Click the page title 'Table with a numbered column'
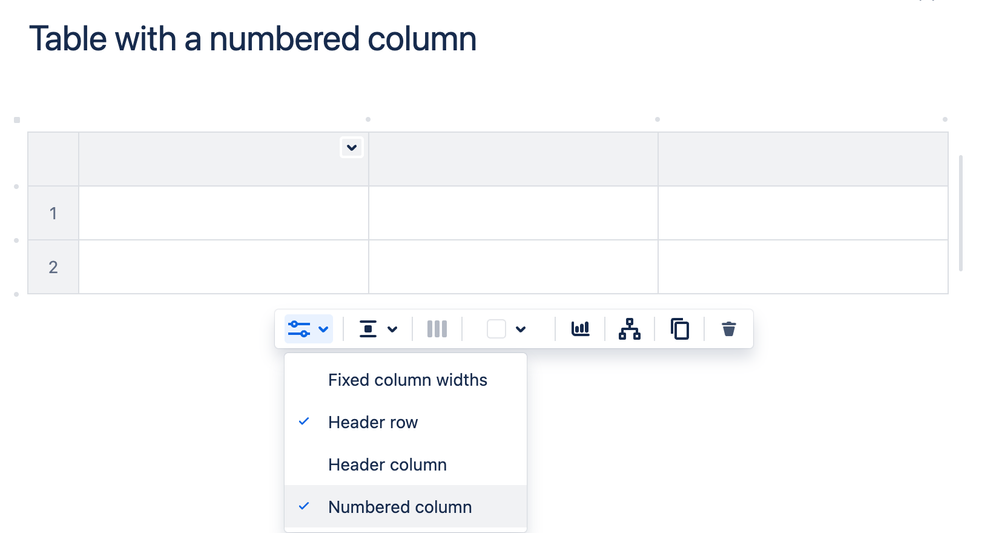The height and width of the screenshot is (533, 999). (253, 39)
